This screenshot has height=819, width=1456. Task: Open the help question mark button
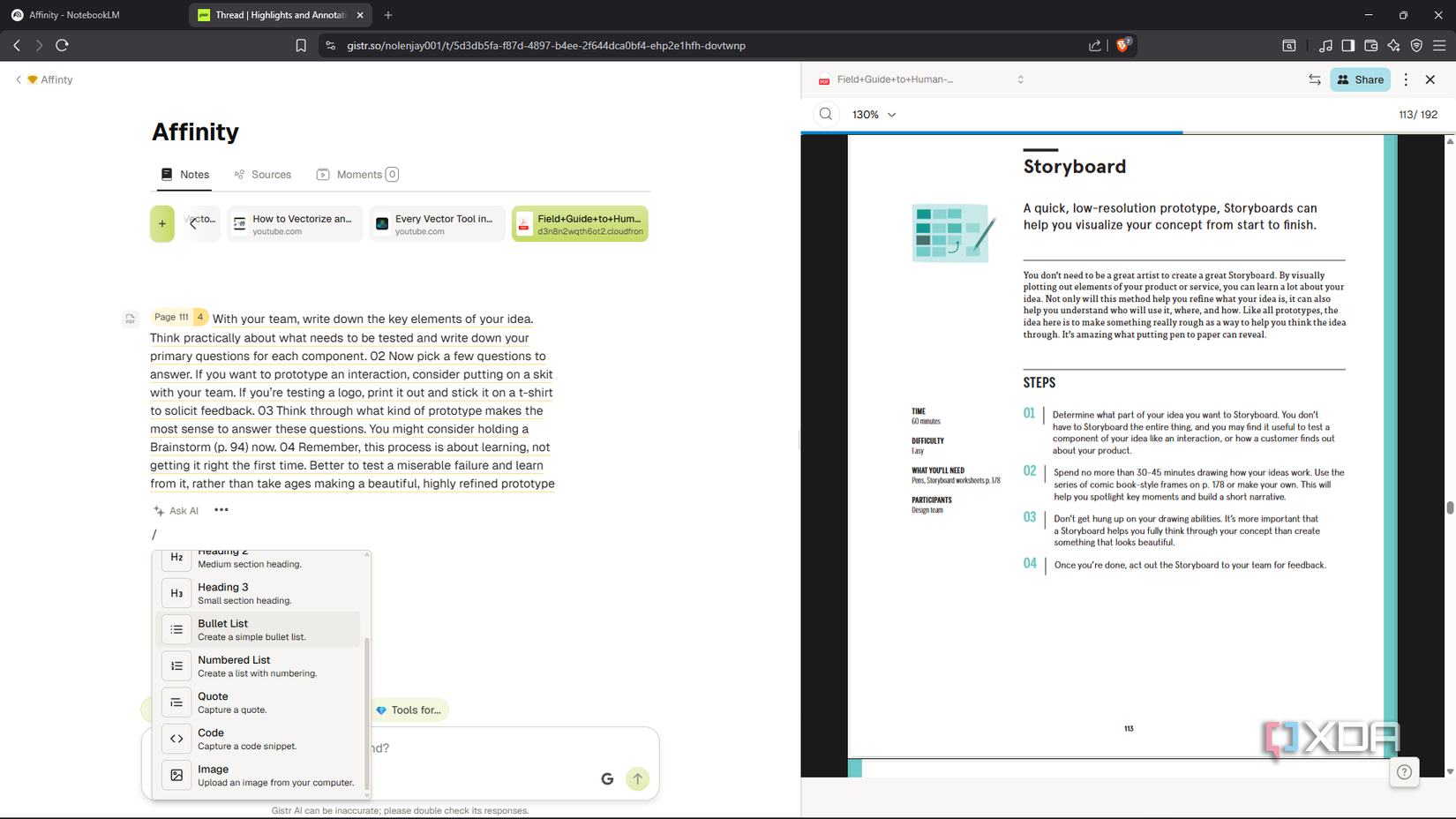(1404, 771)
